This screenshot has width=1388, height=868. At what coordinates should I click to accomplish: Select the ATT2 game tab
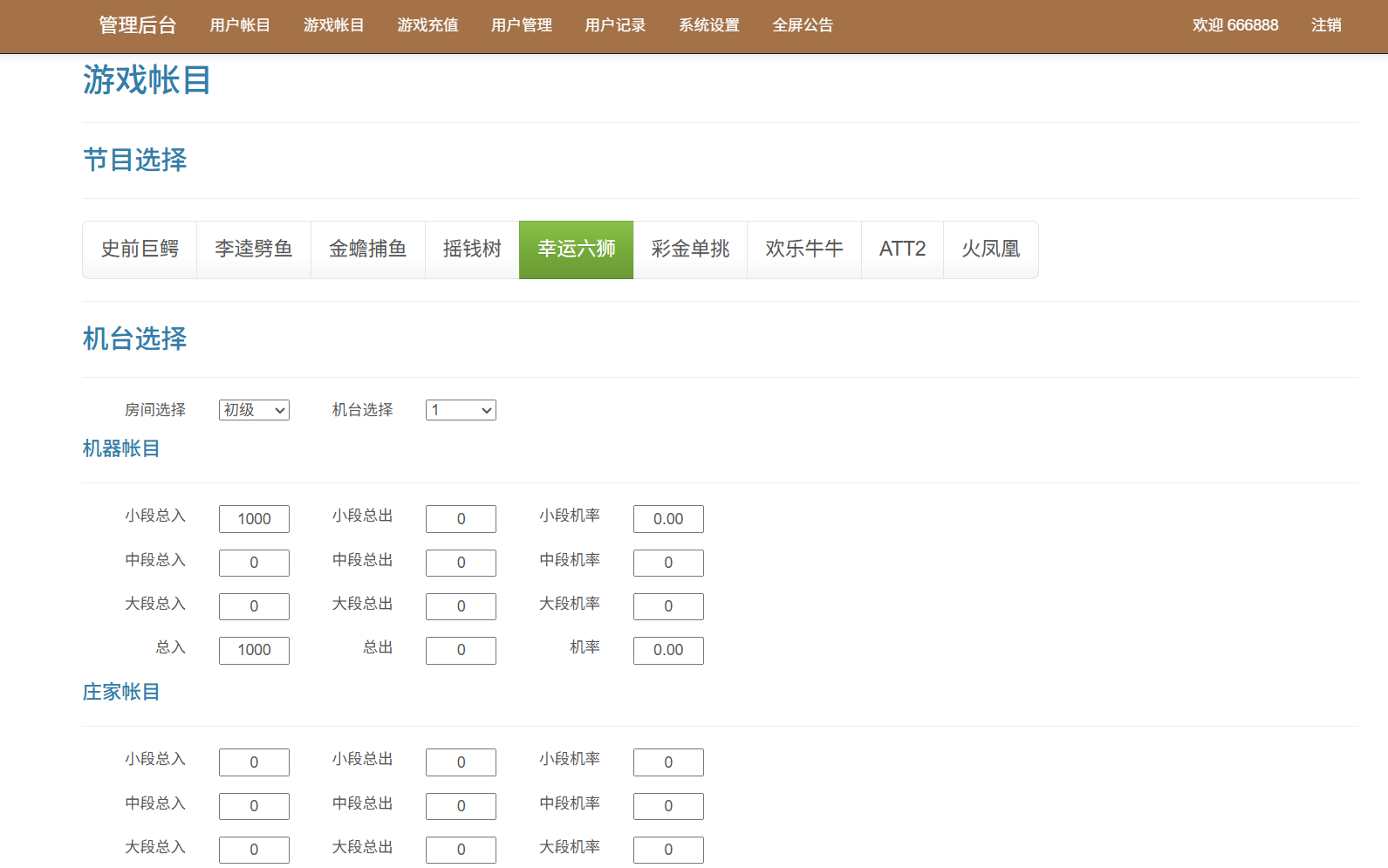(x=902, y=249)
